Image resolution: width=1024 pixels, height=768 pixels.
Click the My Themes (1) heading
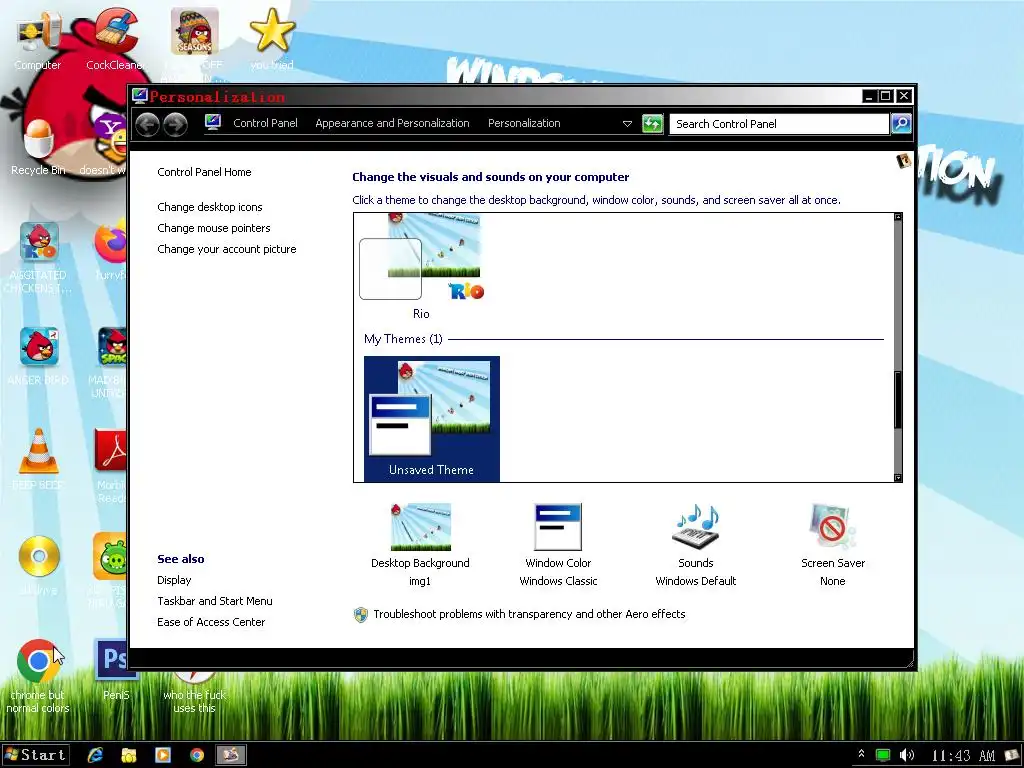coord(403,339)
